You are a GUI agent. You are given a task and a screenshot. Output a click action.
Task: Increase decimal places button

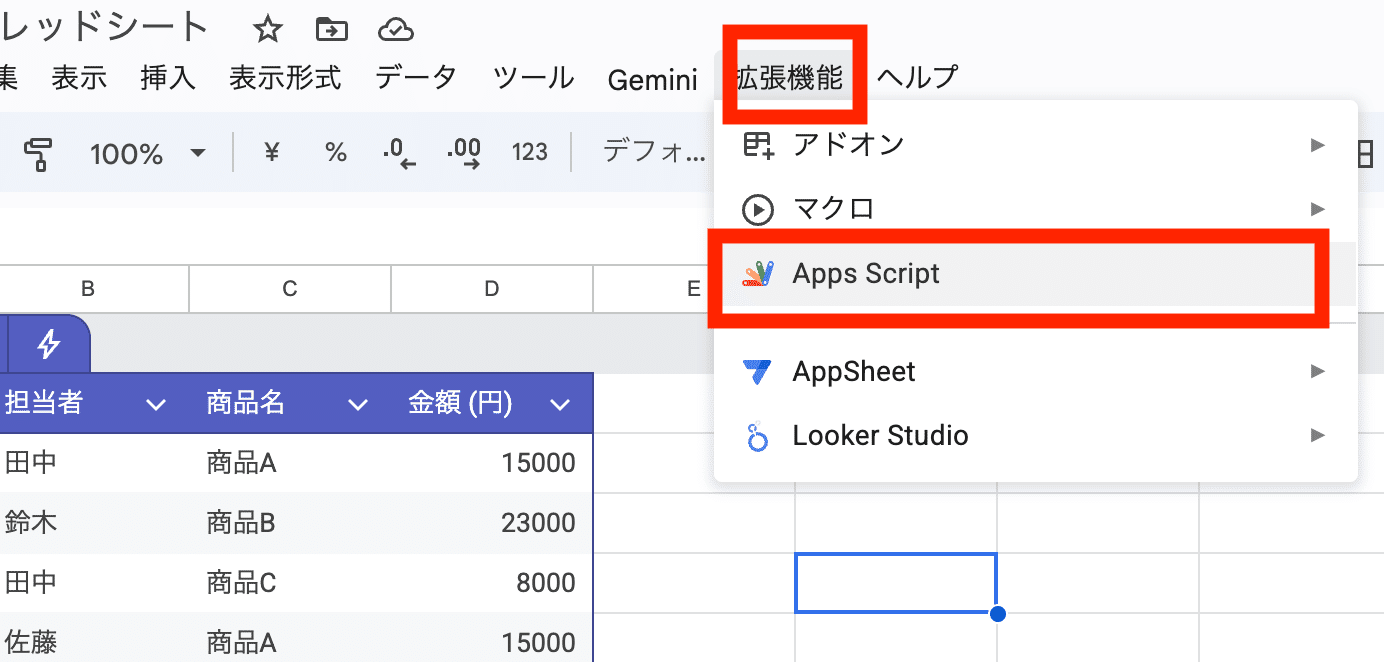[464, 153]
